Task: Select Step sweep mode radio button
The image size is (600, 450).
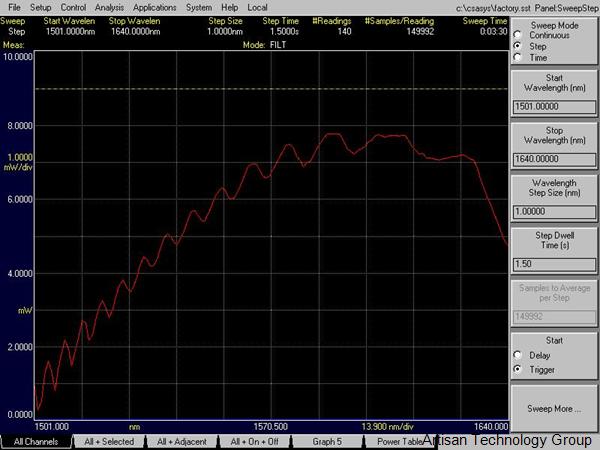Action: [x=517, y=46]
